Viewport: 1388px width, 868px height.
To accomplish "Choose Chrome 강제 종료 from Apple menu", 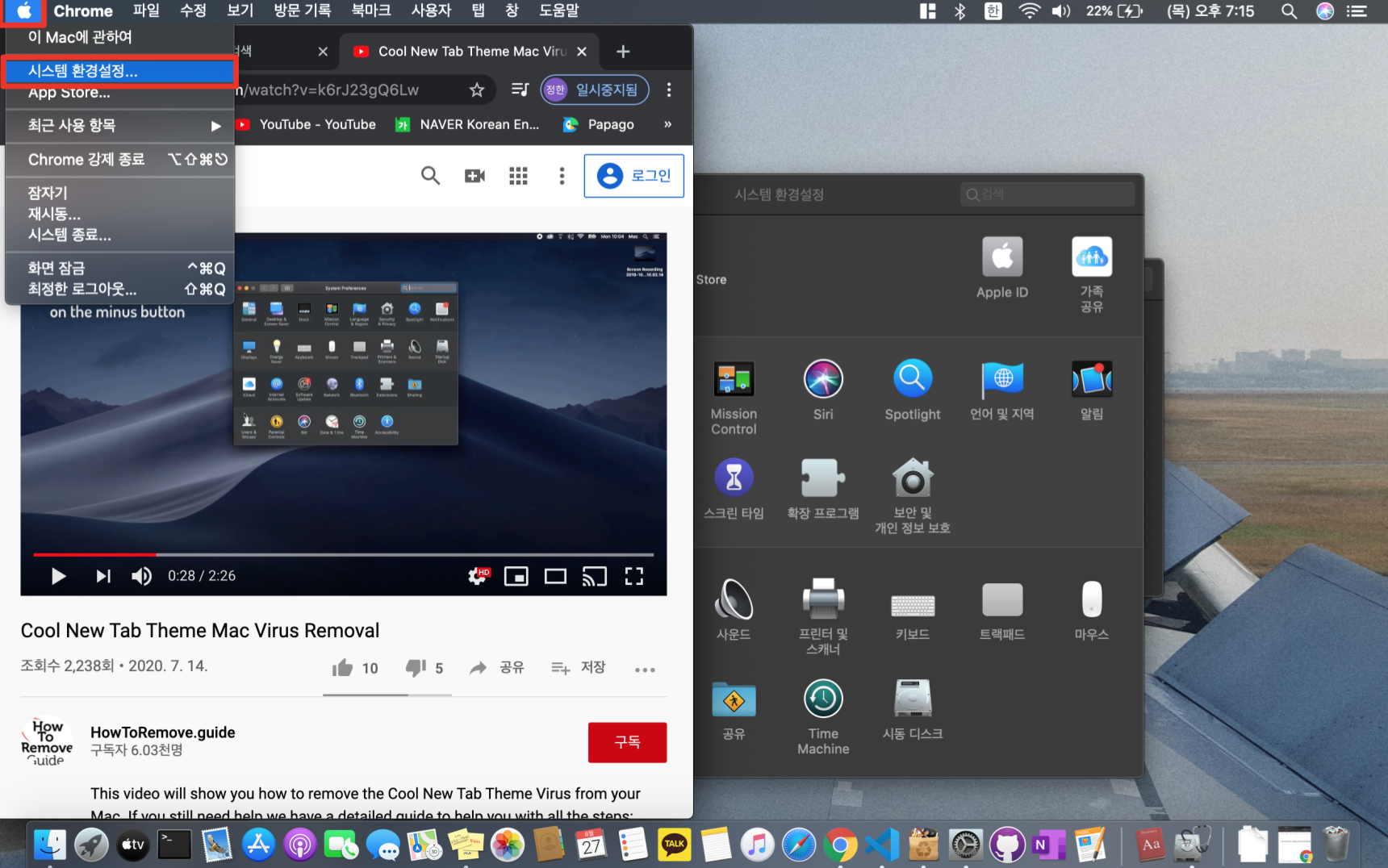I will pos(119,160).
